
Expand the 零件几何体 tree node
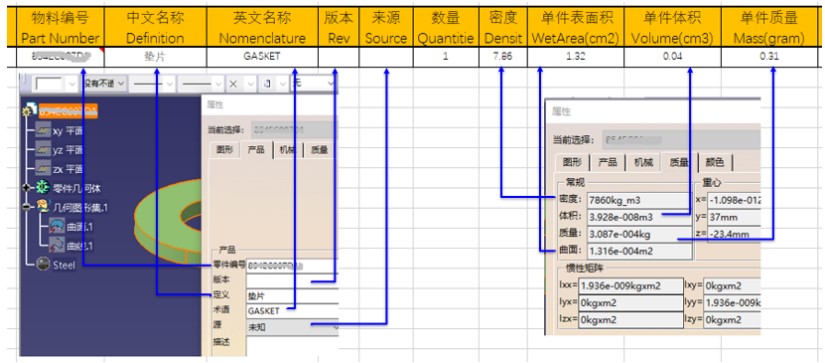(x=26, y=188)
